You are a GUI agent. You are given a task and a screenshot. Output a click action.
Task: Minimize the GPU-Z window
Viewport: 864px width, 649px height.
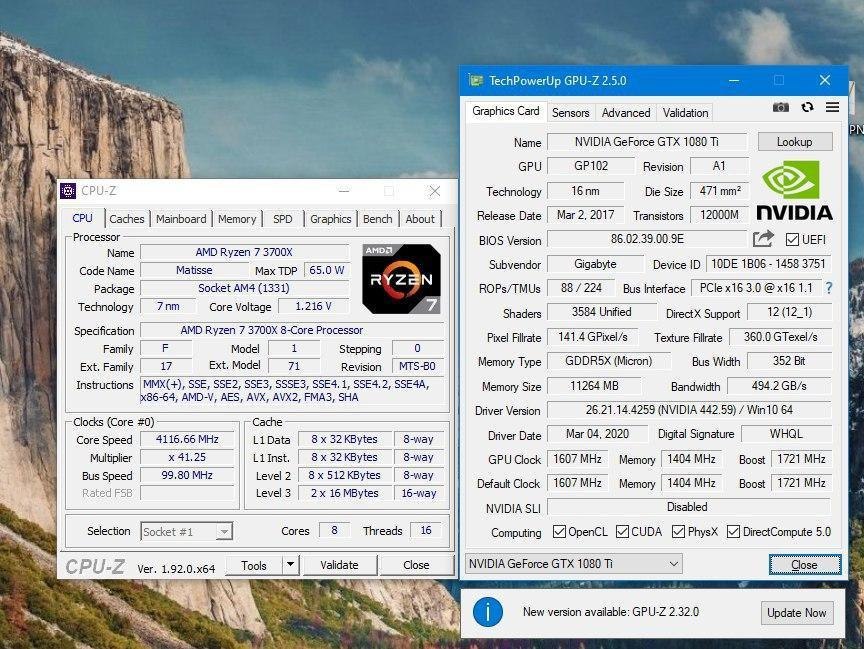point(734,80)
